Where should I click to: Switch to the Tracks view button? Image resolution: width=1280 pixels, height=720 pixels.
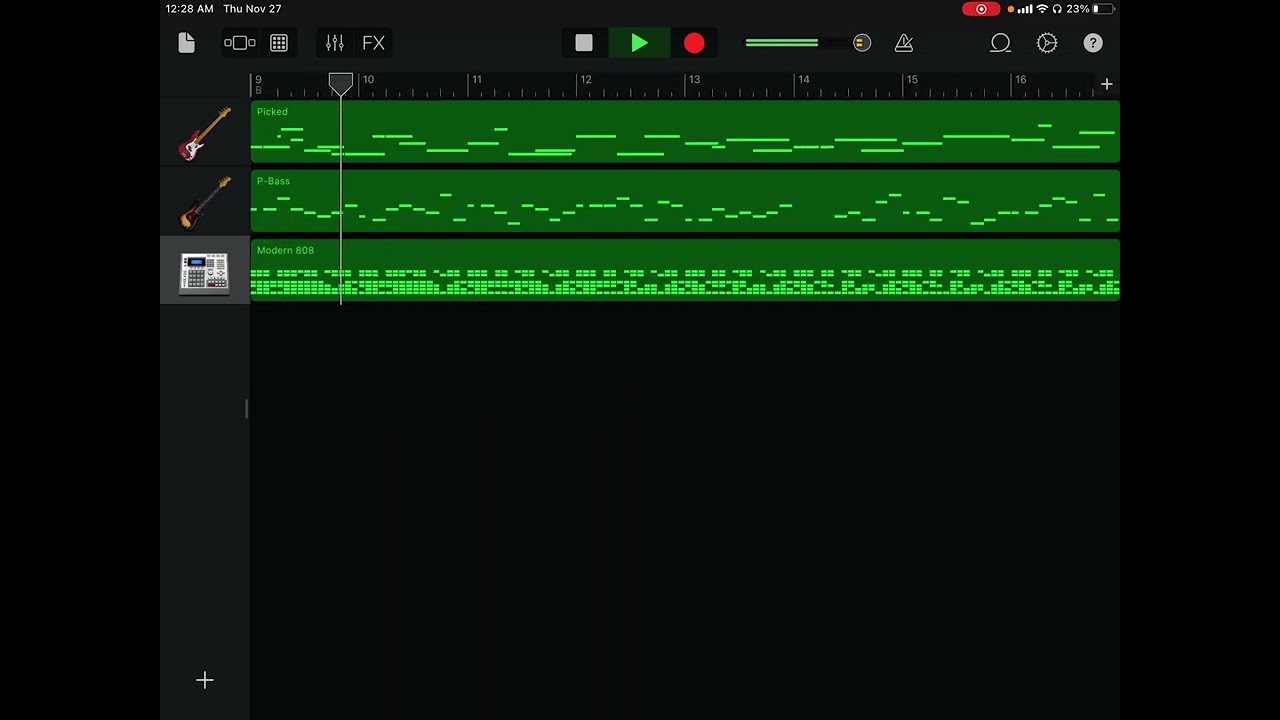tap(240, 43)
